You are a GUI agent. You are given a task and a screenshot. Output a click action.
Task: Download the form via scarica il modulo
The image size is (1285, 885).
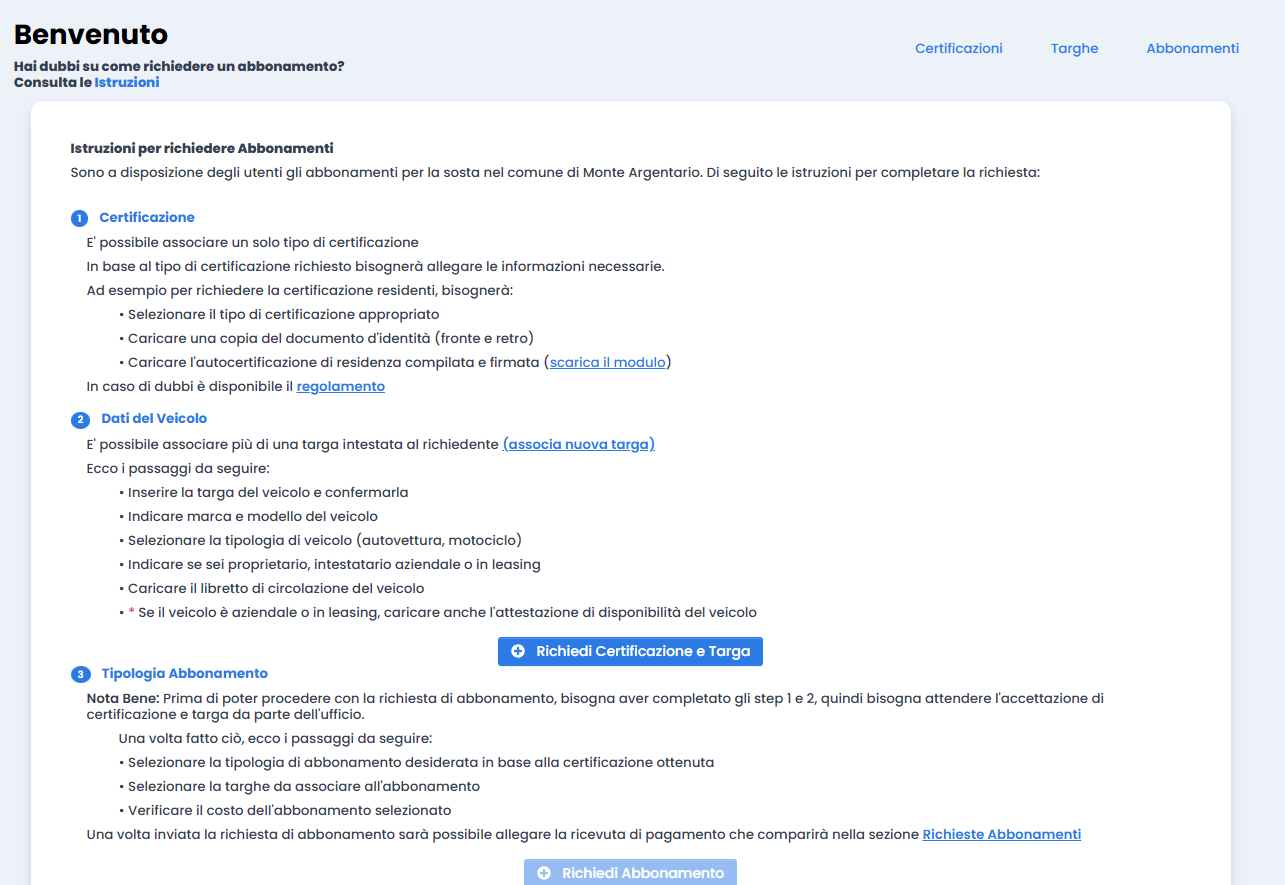[x=607, y=362]
